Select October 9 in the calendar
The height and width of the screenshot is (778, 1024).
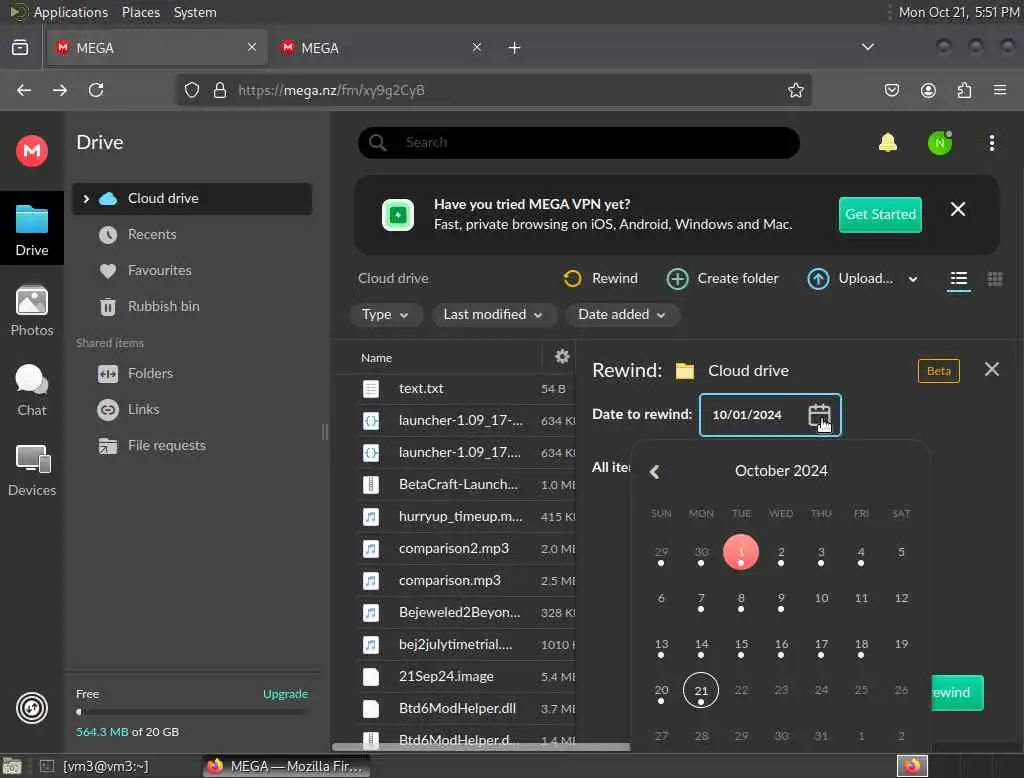[x=781, y=599]
